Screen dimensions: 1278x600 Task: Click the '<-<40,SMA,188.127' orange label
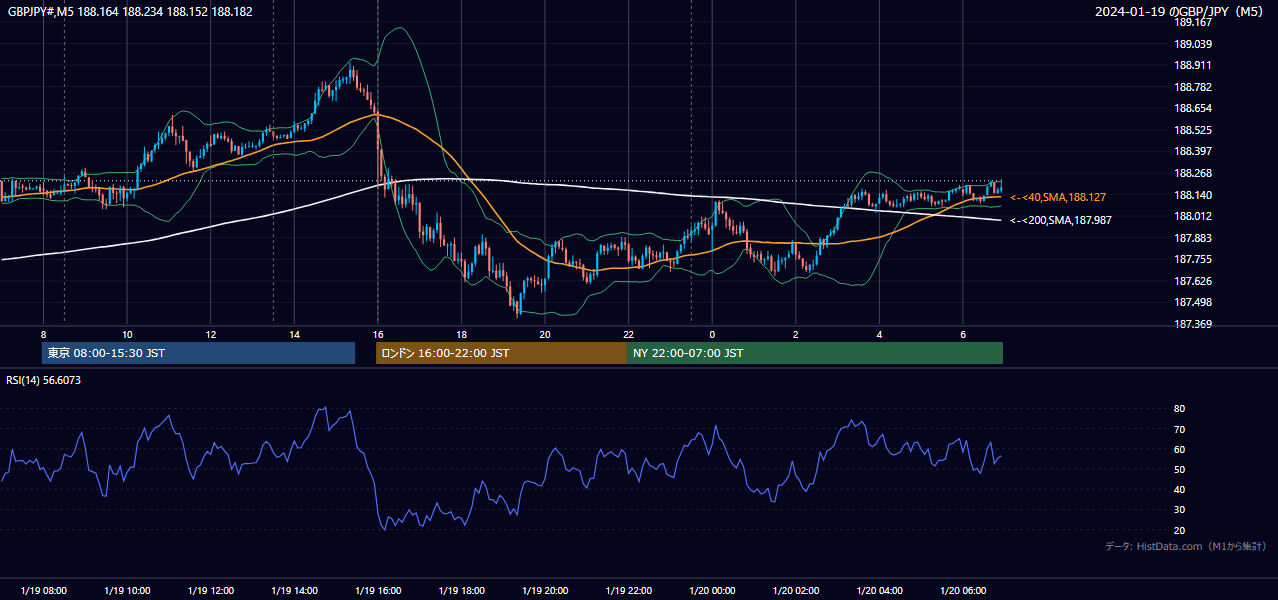click(x=1058, y=198)
